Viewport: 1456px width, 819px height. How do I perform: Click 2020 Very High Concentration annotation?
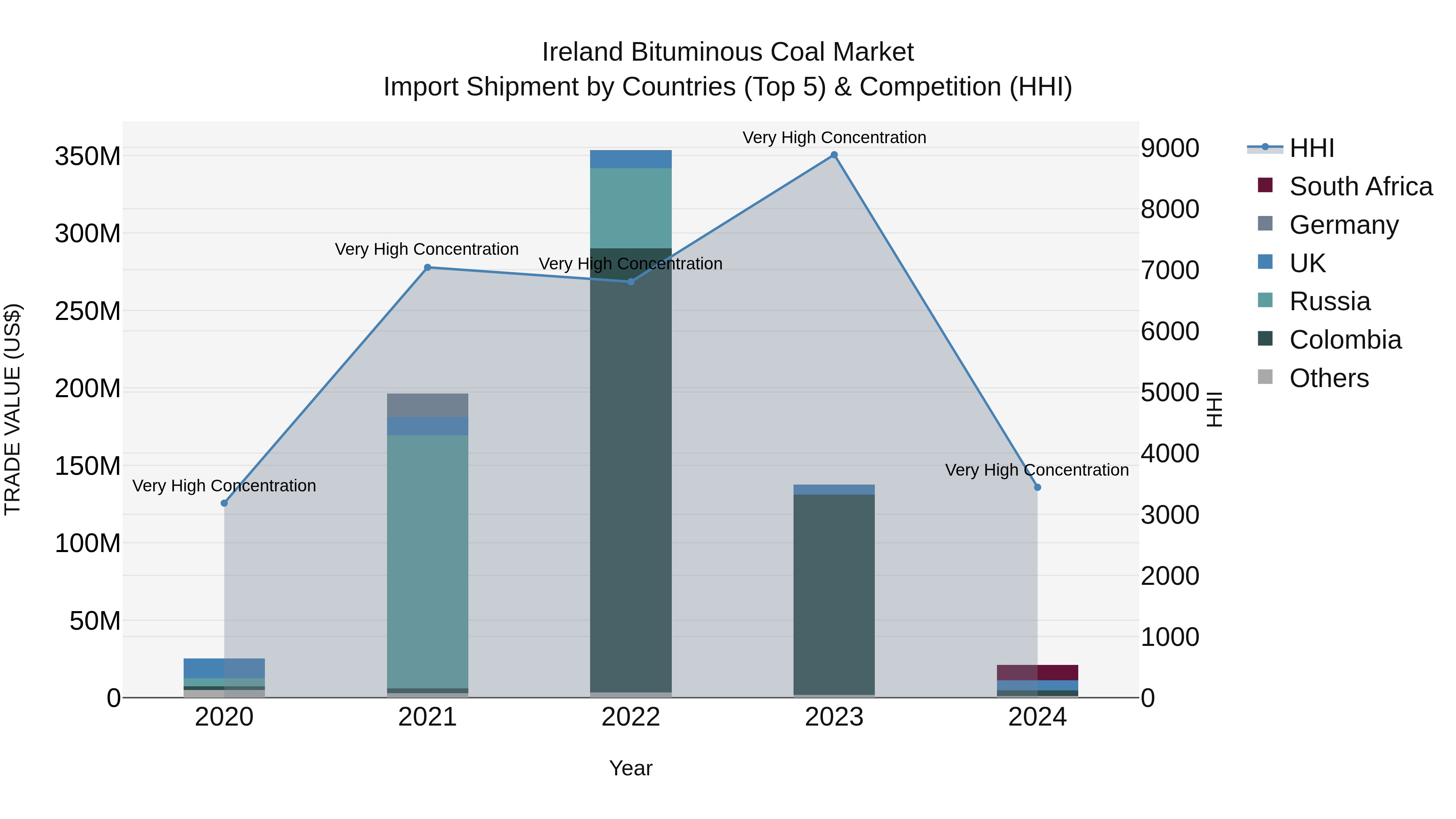point(224,485)
